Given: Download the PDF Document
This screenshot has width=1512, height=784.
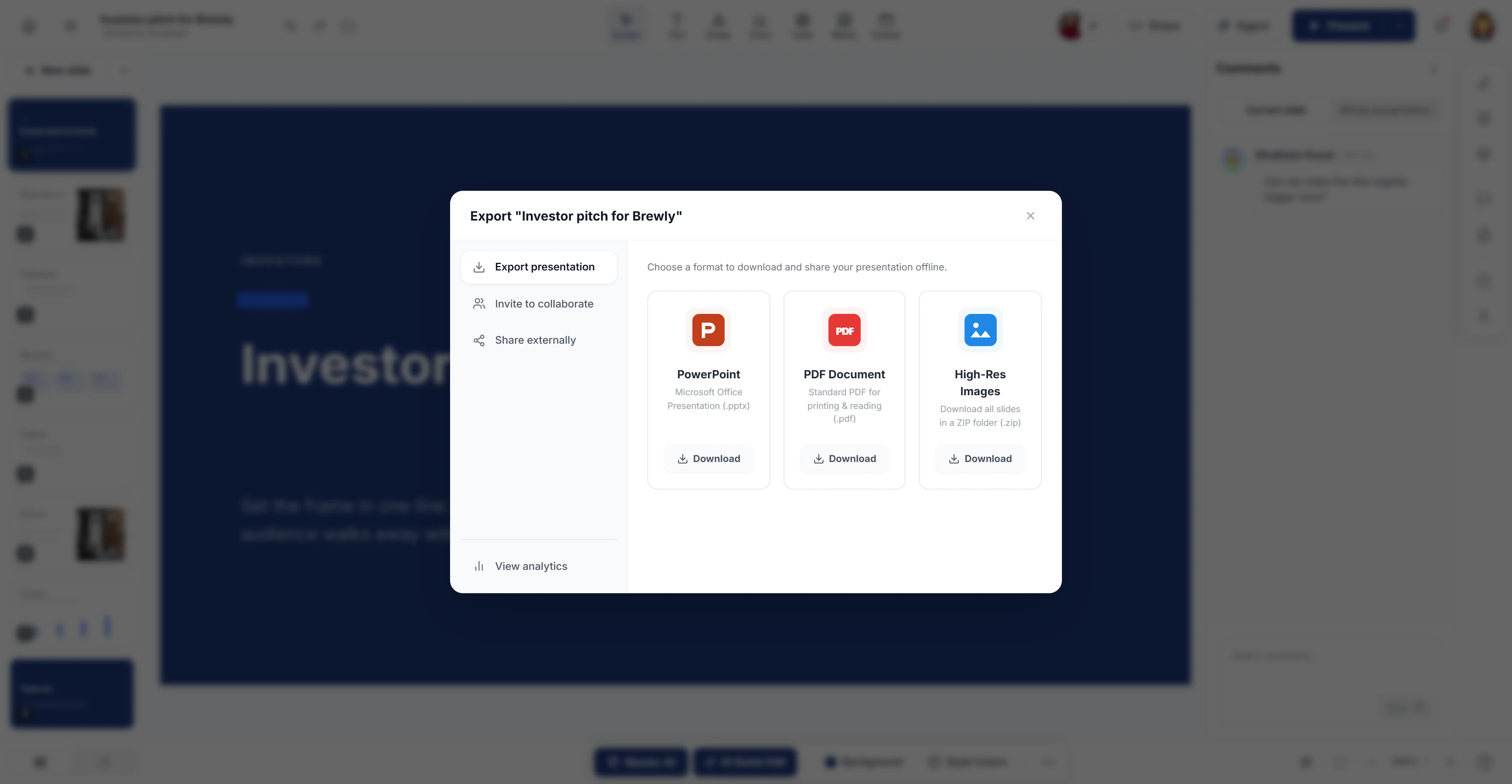Looking at the screenshot, I should coord(844,459).
